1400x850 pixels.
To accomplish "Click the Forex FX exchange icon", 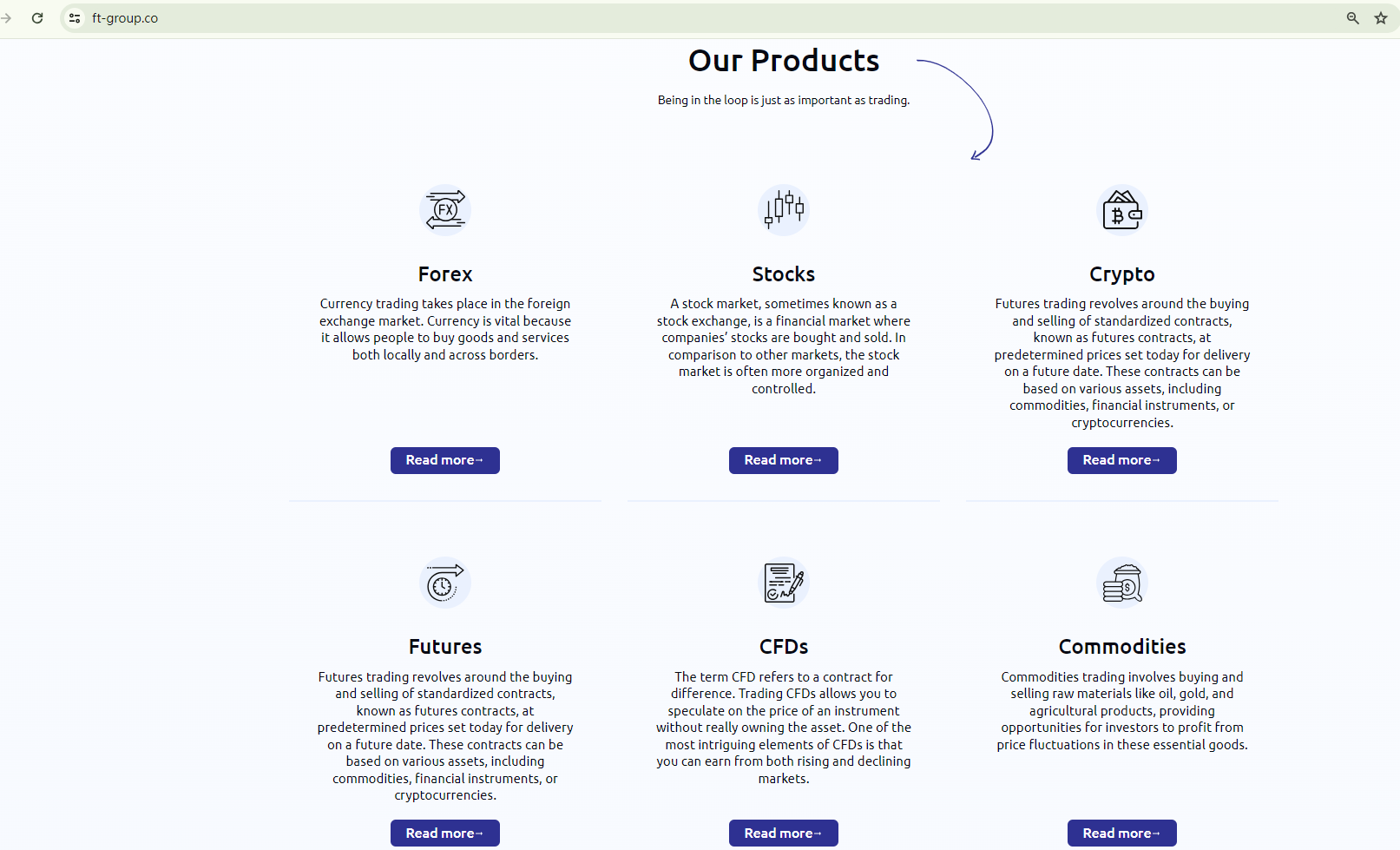I will (x=445, y=210).
